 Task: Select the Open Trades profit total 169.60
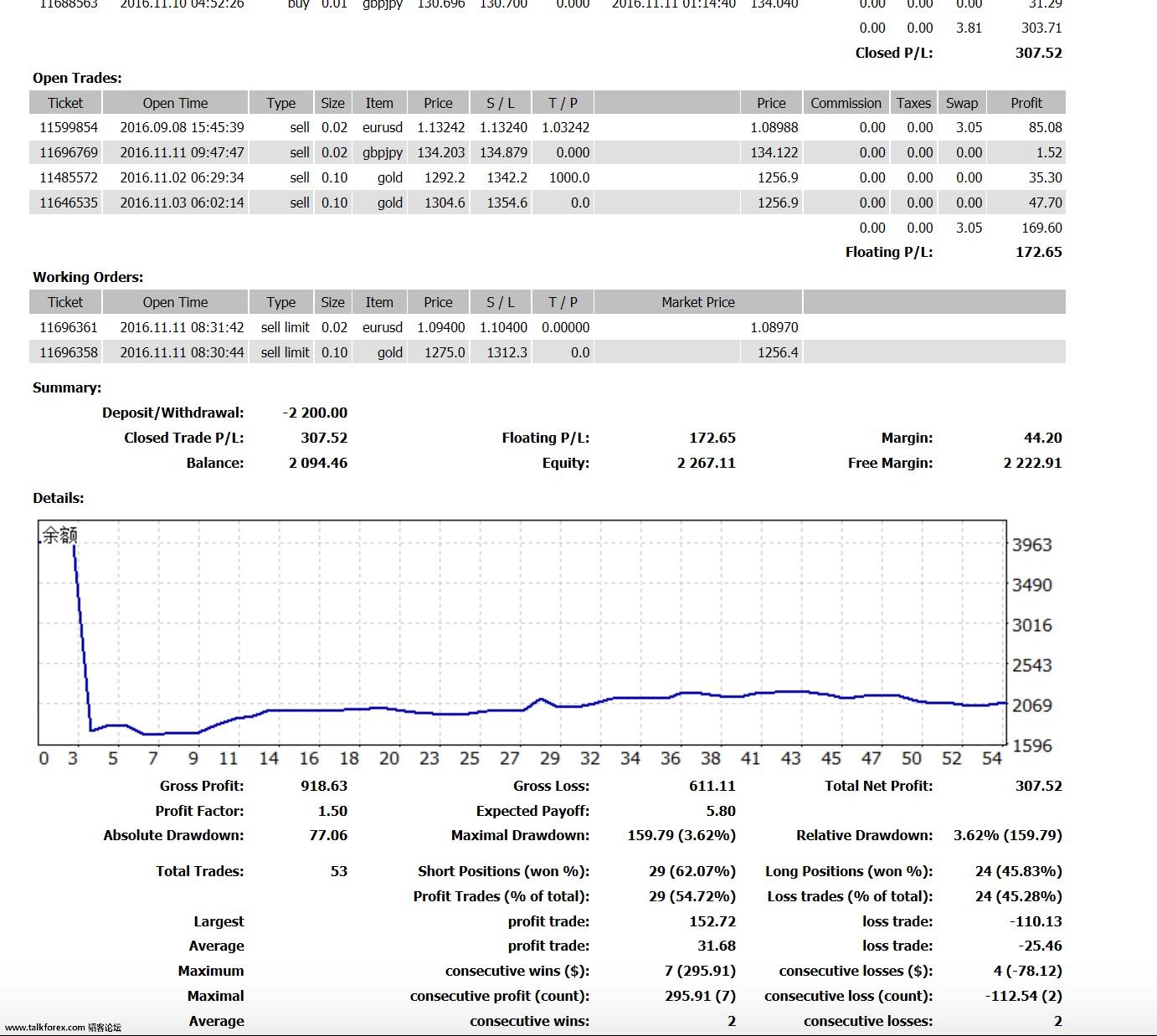coord(1041,228)
